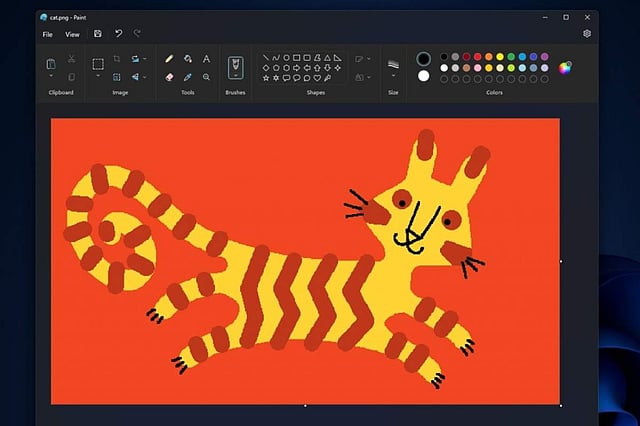The width and height of the screenshot is (640, 426).
Task: Open the Edit colors wheel
Action: click(565, 68)
